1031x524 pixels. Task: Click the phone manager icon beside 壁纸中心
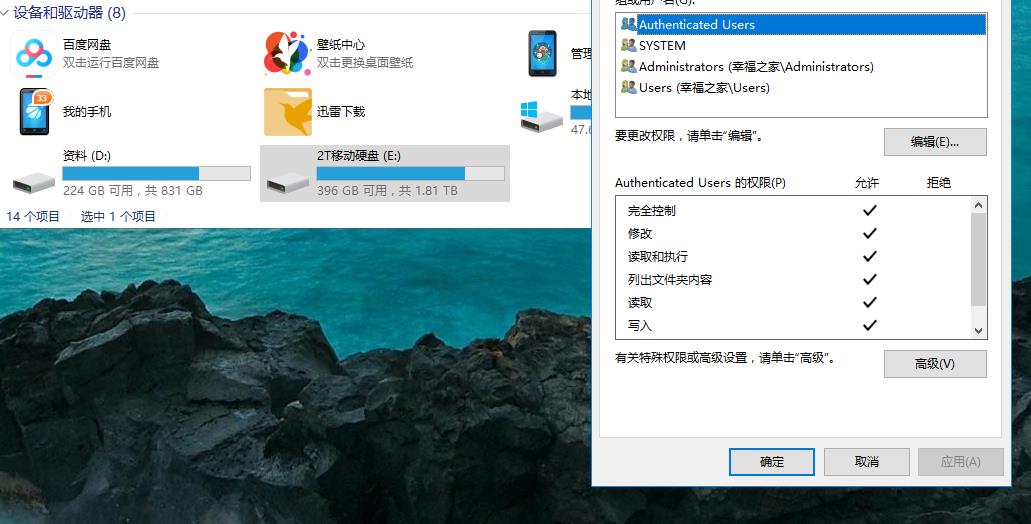coord(543,53)
